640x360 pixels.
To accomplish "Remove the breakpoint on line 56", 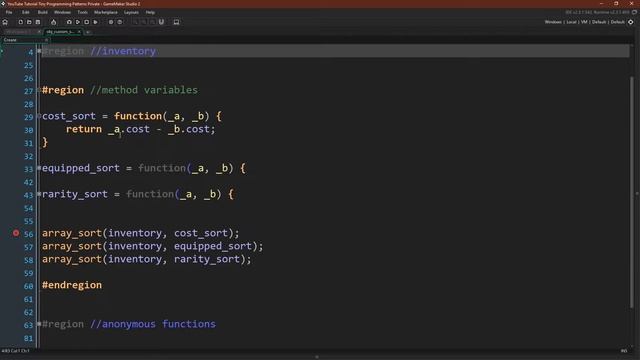I will 16,233.
